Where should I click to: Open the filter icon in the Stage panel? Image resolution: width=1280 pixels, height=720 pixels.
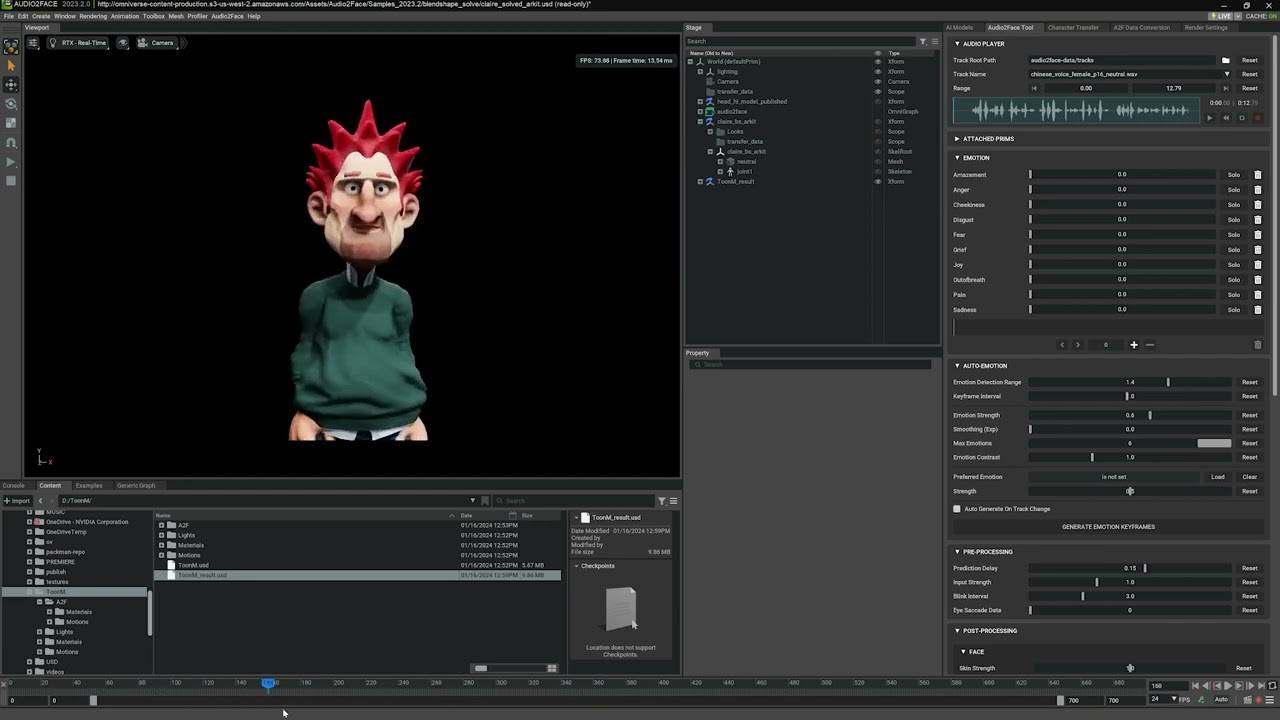coord(923,41)
